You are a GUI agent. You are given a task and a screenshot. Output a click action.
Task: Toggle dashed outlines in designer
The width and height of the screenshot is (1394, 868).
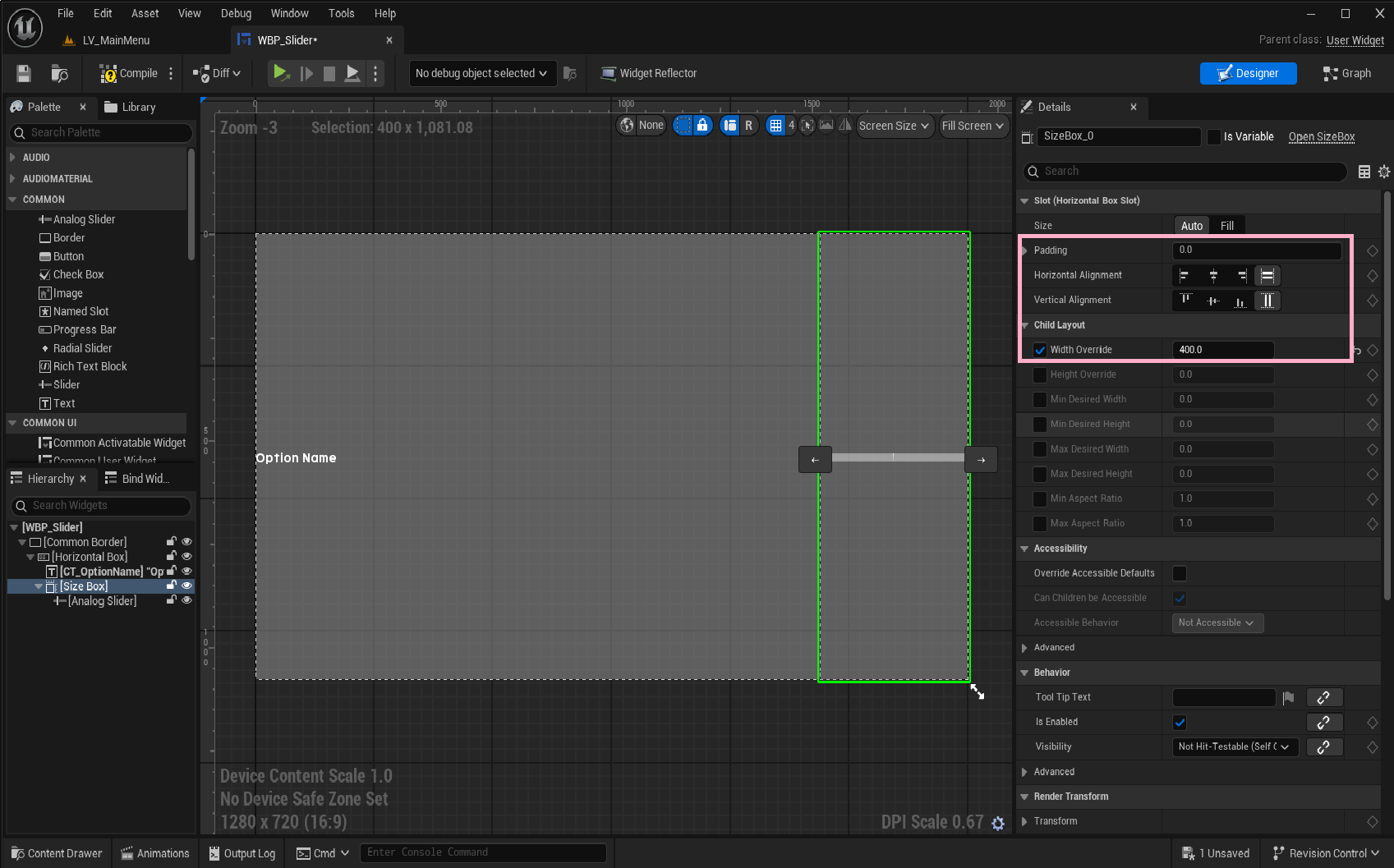coord(683,125)
